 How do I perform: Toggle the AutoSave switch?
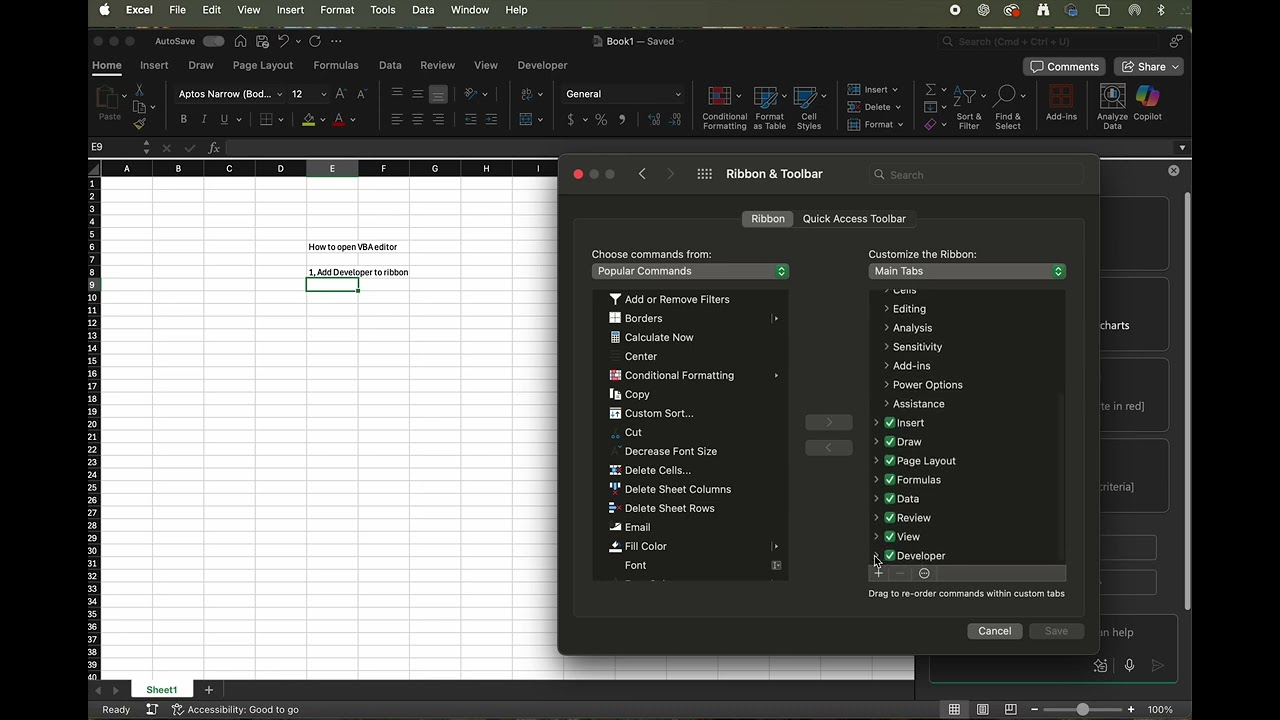click(214, 41)
